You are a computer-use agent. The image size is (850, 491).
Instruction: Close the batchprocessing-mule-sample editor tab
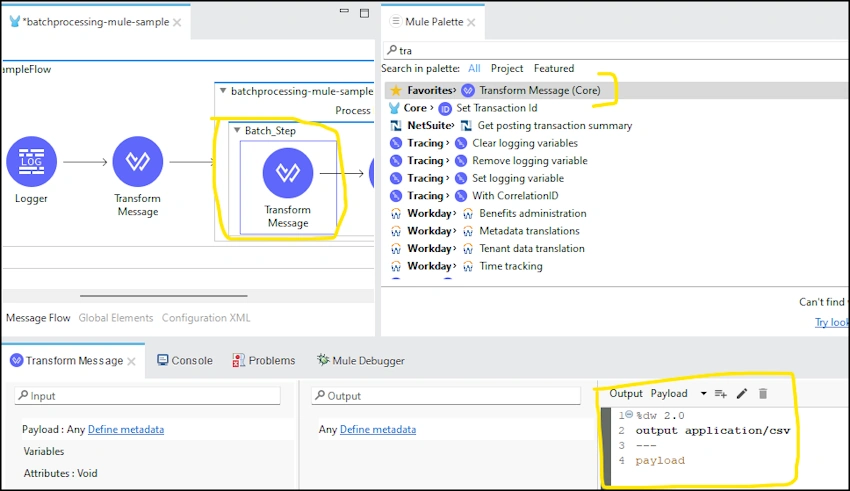[177, 22]
